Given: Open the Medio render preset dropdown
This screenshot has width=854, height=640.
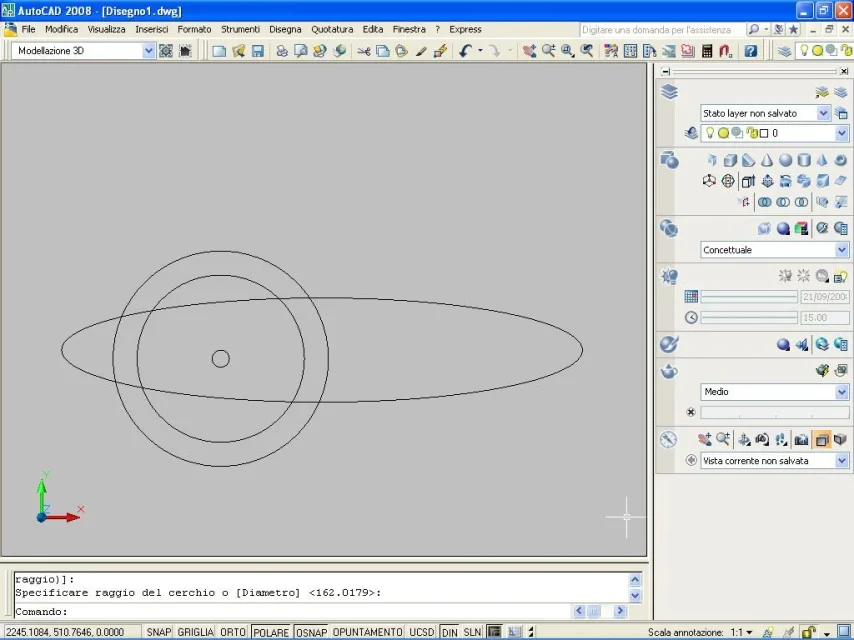Looking at the screenshot, I should click(841, 392).
